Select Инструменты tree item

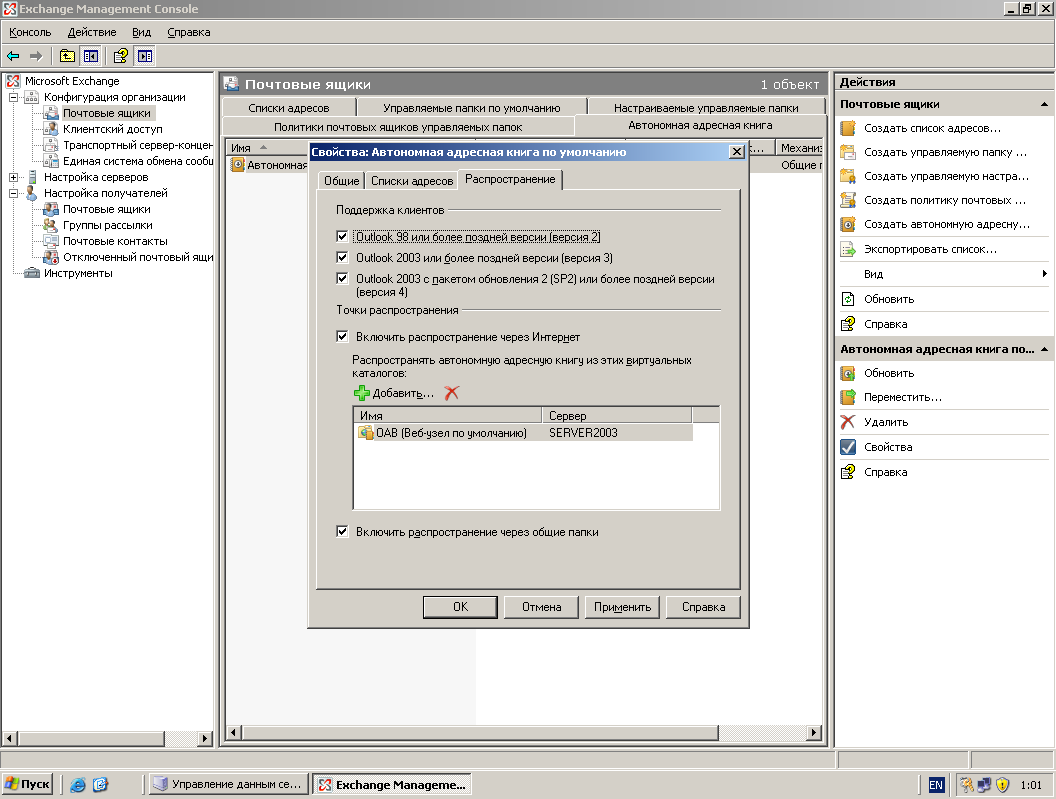(x=78, y=273)
